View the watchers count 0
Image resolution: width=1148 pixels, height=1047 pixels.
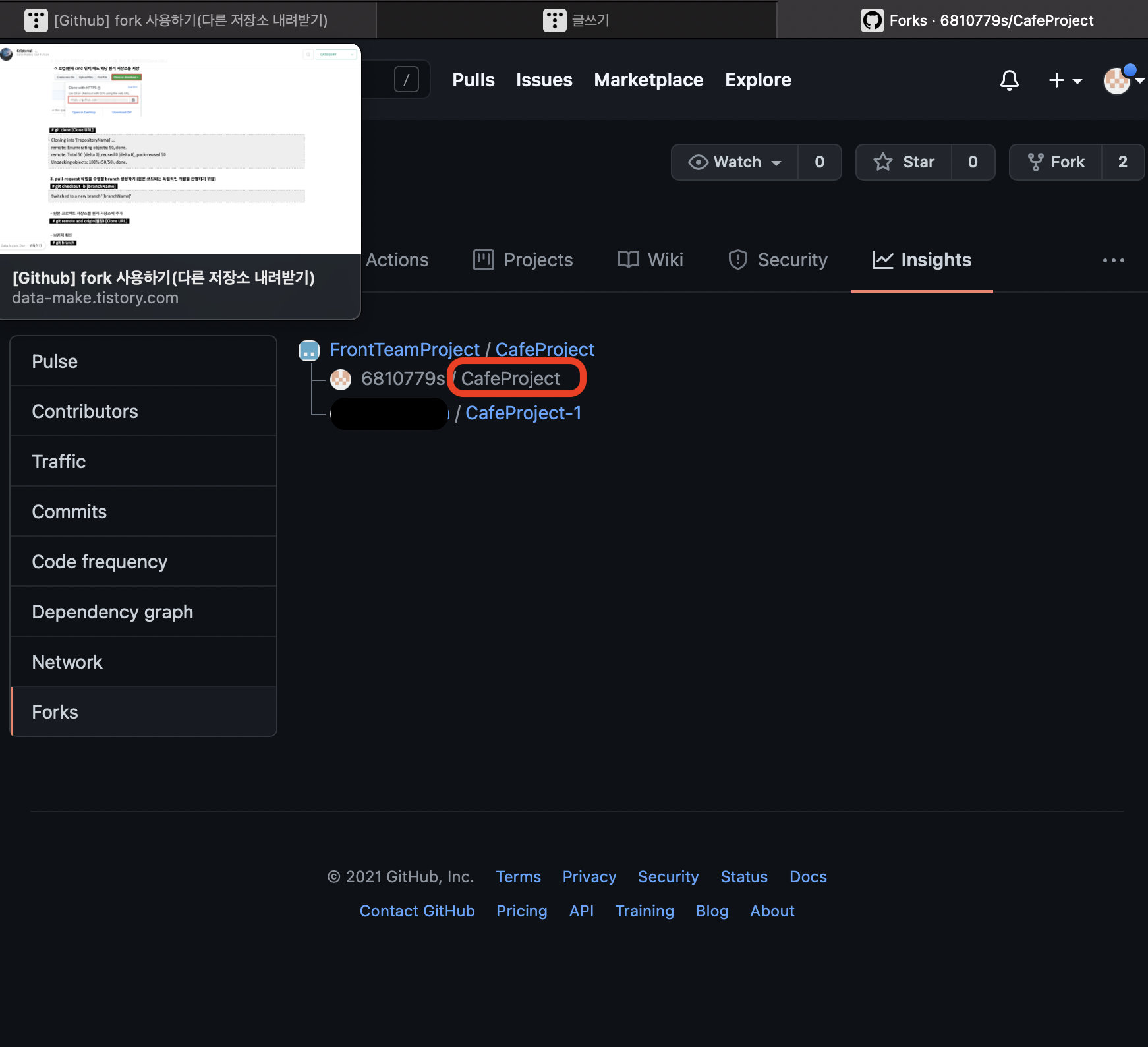point(819,162)
